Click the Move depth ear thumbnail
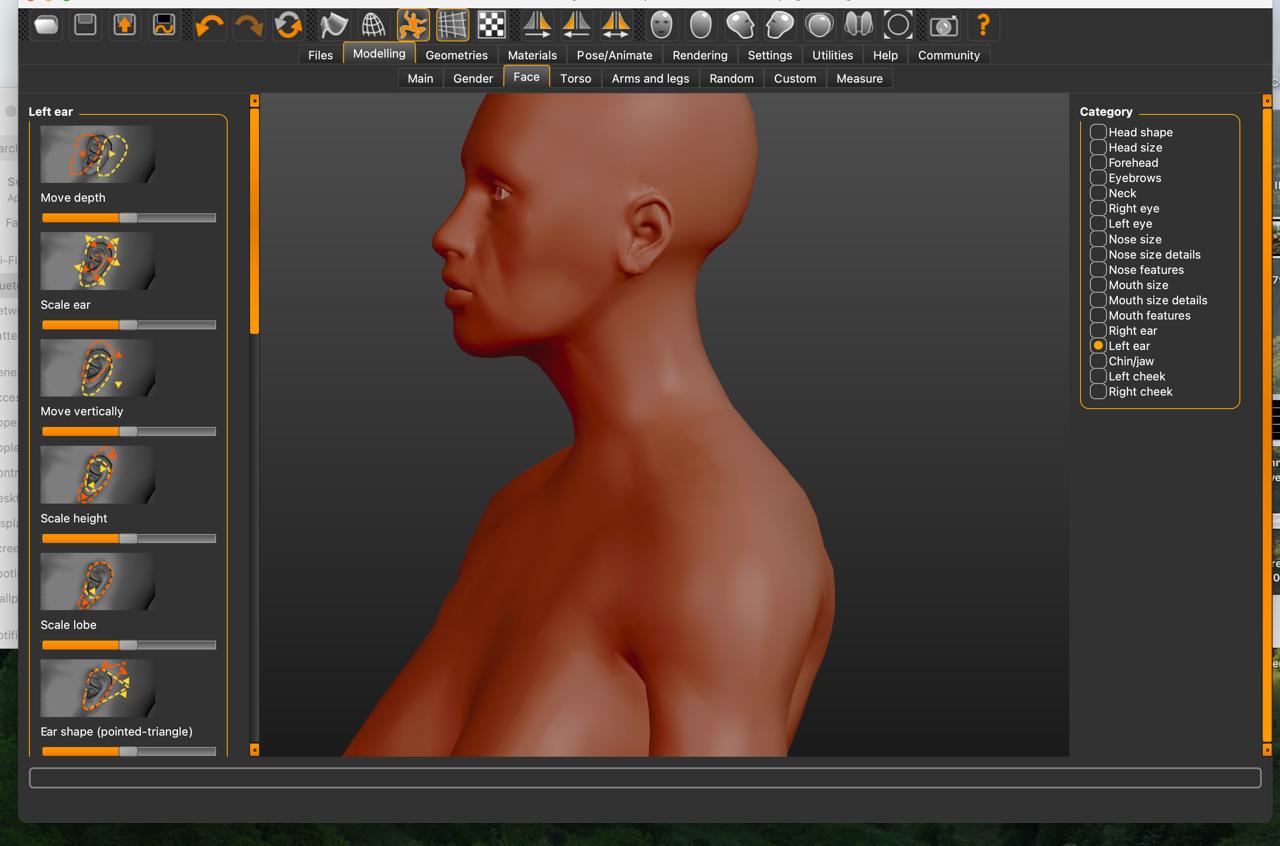The height and width of the screenshot is (846, 1280). [x=97, y=154]
